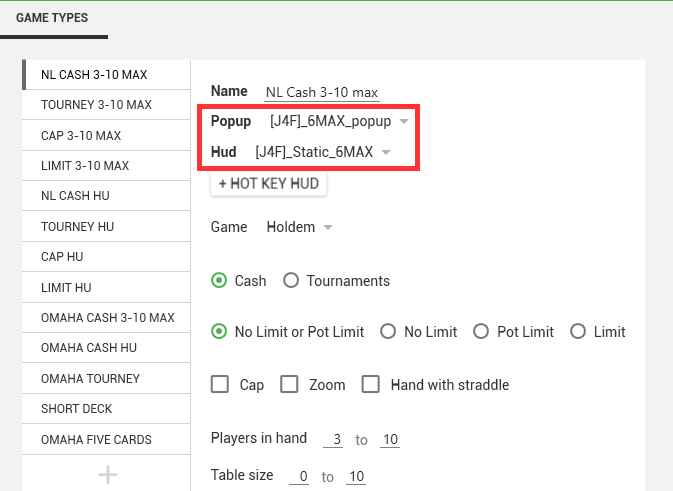
Task: Select SHORT DECK game type
Action: click(106, 409)
